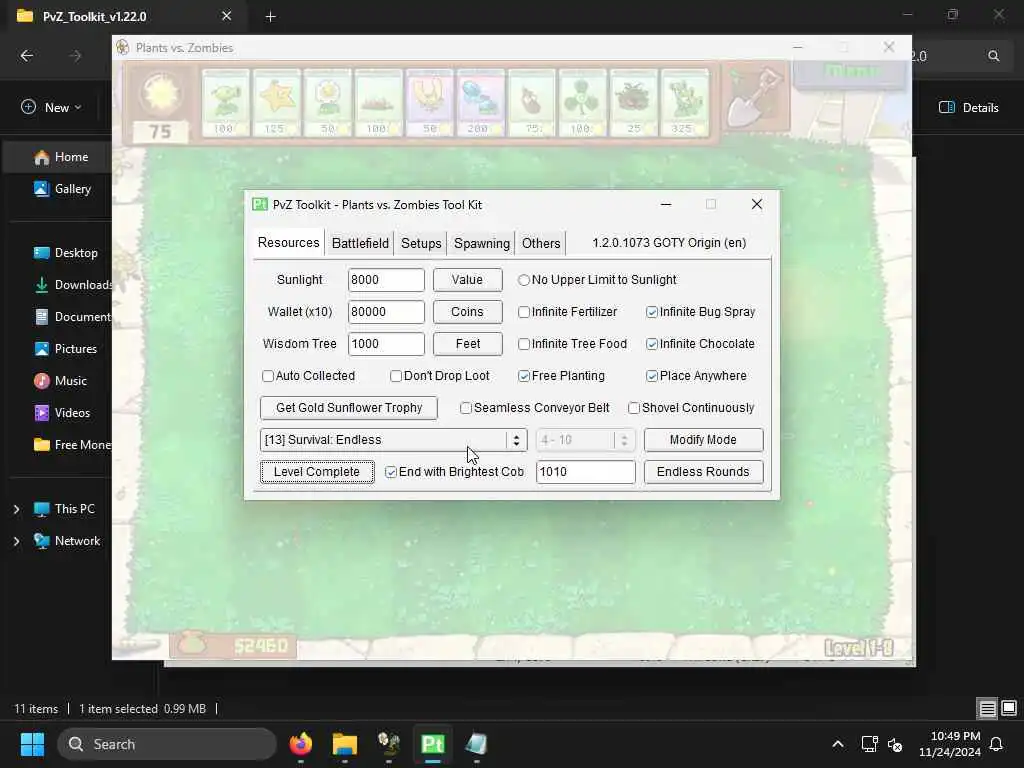Viewport: 1024px width, 768px height.
Task: Select the Peashooter seed packet
Action: [x=225, y=103]
